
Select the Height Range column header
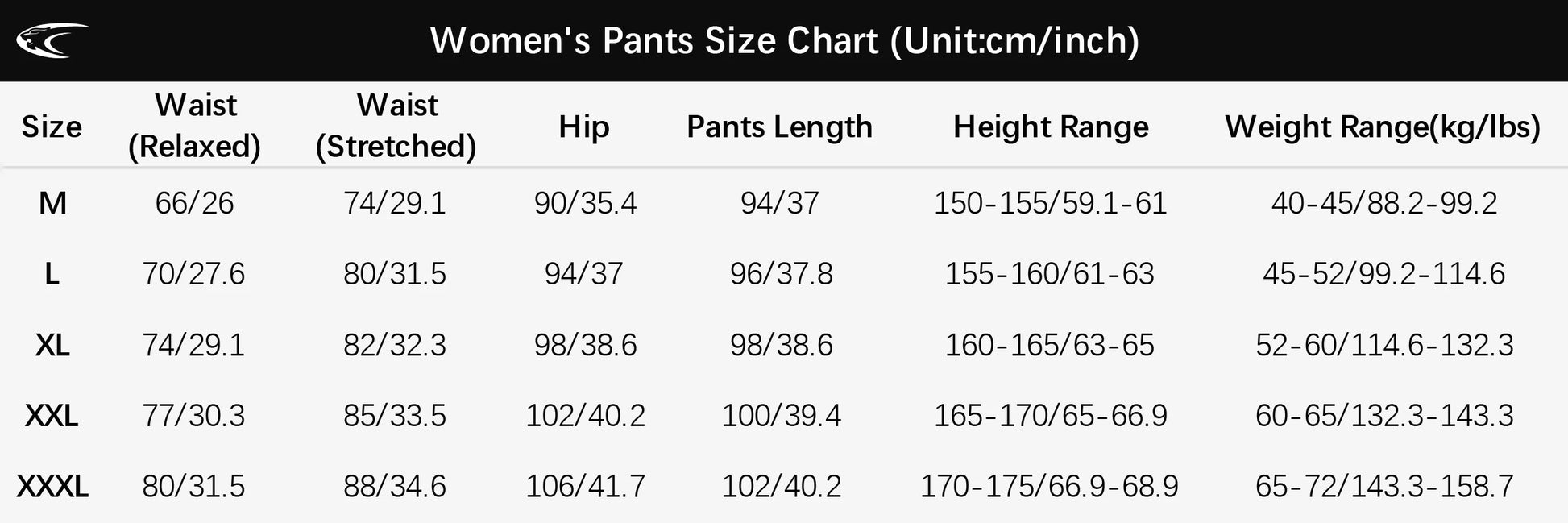point(1051,127)
